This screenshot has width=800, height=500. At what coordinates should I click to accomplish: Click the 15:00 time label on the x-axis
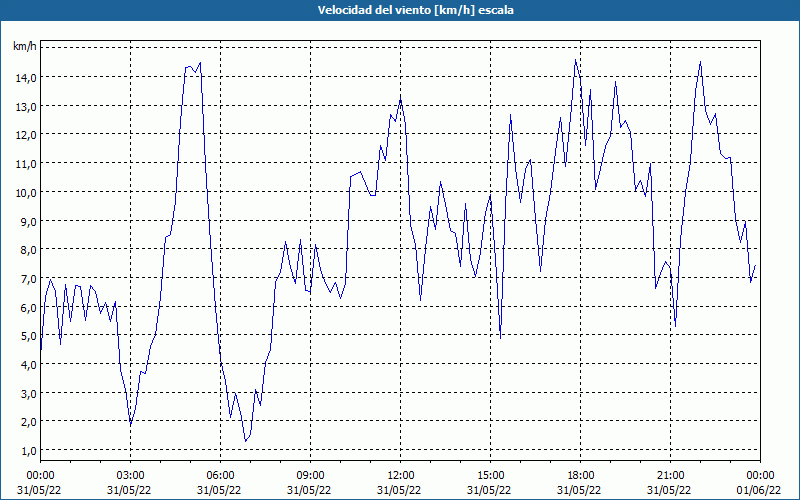coord(490,476)
